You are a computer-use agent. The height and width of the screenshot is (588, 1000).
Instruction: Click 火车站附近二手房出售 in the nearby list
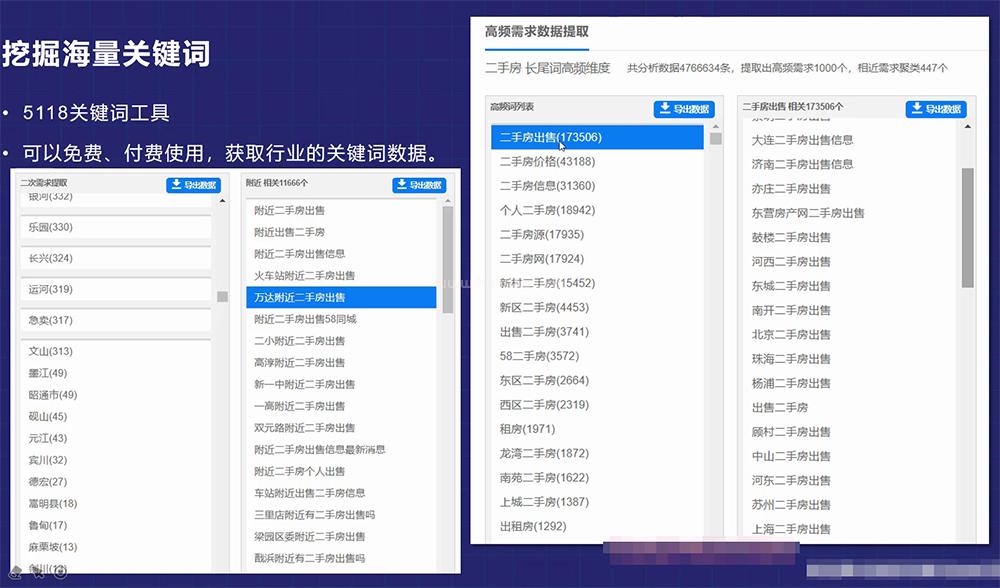pyautogui.click(x=304, y=275)
